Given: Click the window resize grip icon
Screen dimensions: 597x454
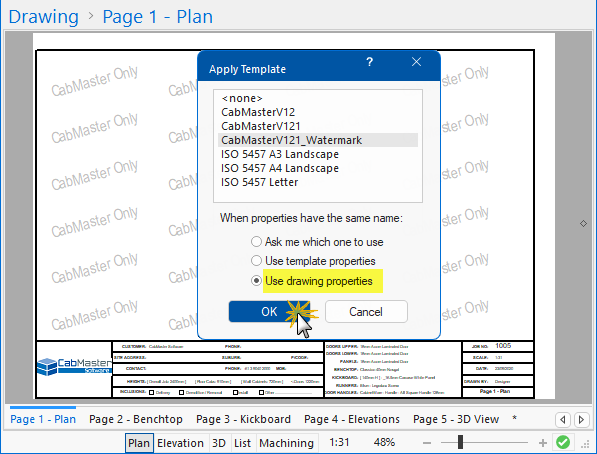Looking at the screenshot, I should [x=585, y=444].
